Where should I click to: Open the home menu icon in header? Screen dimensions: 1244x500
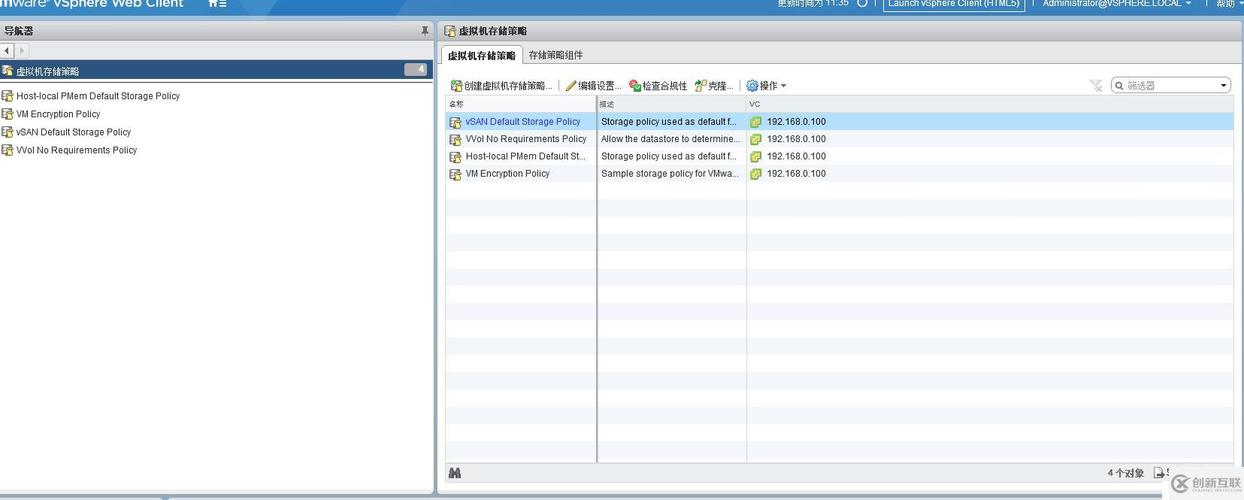[x=217, y=3]
